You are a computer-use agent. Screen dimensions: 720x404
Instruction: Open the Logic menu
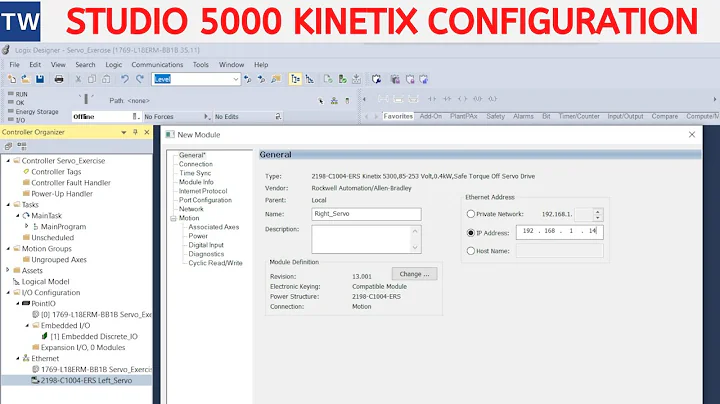point(114,65)
